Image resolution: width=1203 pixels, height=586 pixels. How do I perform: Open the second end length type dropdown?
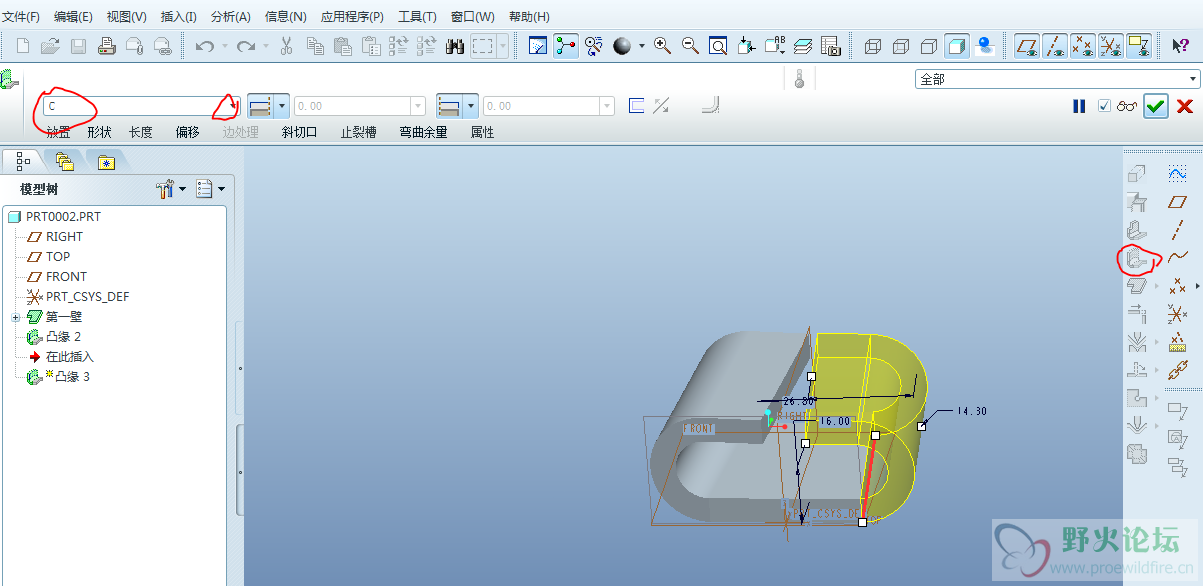[471, 106]
